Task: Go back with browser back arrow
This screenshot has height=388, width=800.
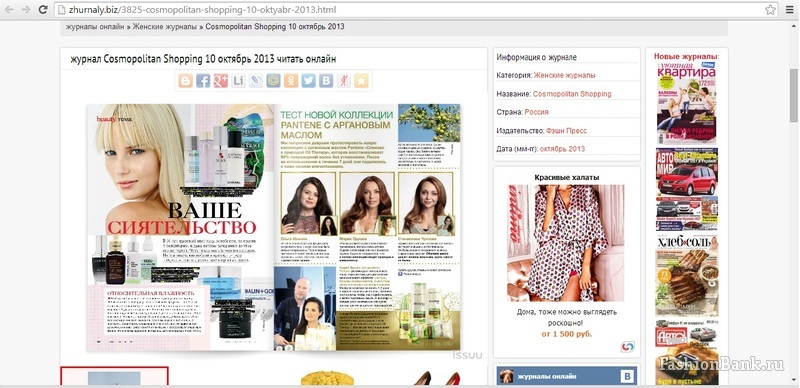Action: coord(9,10)
